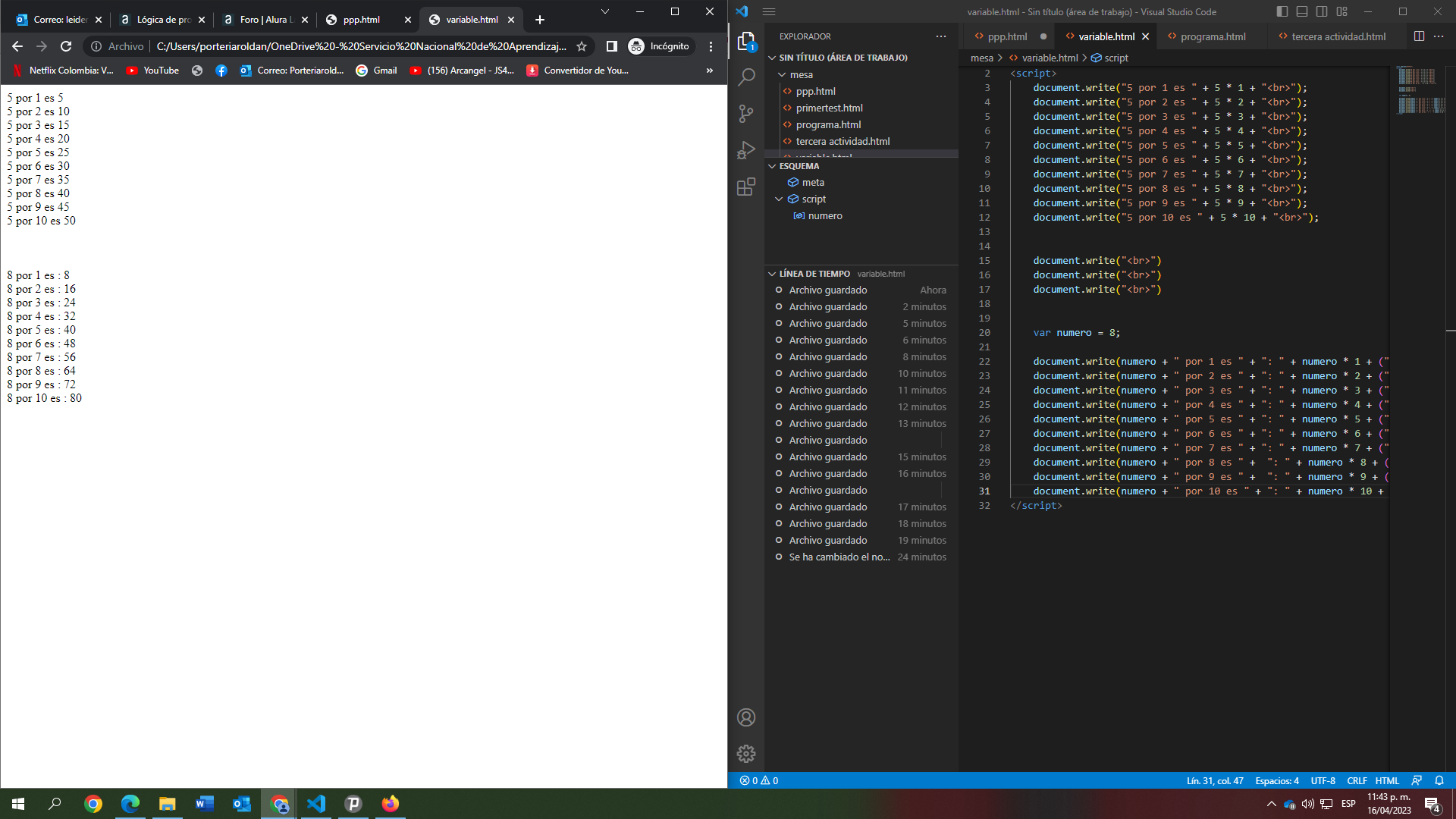Screen dimensions: 1456x819
Task: Open errors and warnings in status bar
Action: click(x=759, y=780)
